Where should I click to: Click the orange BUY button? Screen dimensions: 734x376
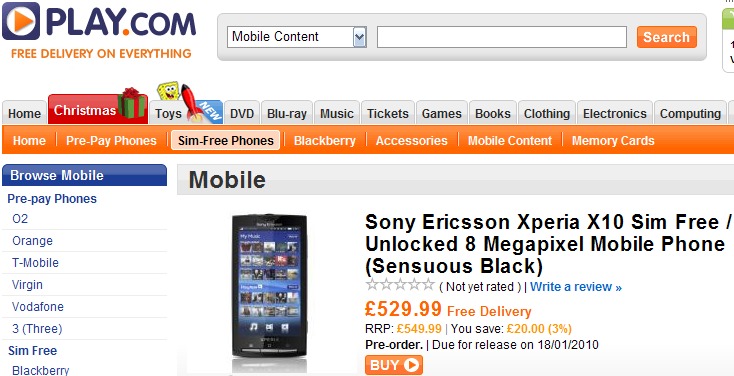point(394,365)
